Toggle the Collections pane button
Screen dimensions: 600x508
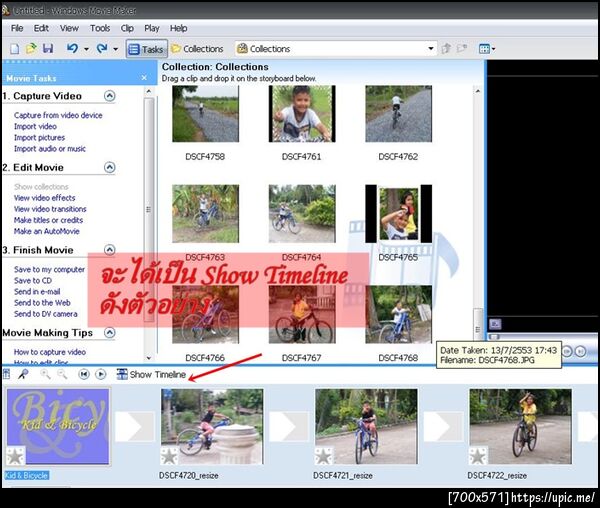point(197,49)
